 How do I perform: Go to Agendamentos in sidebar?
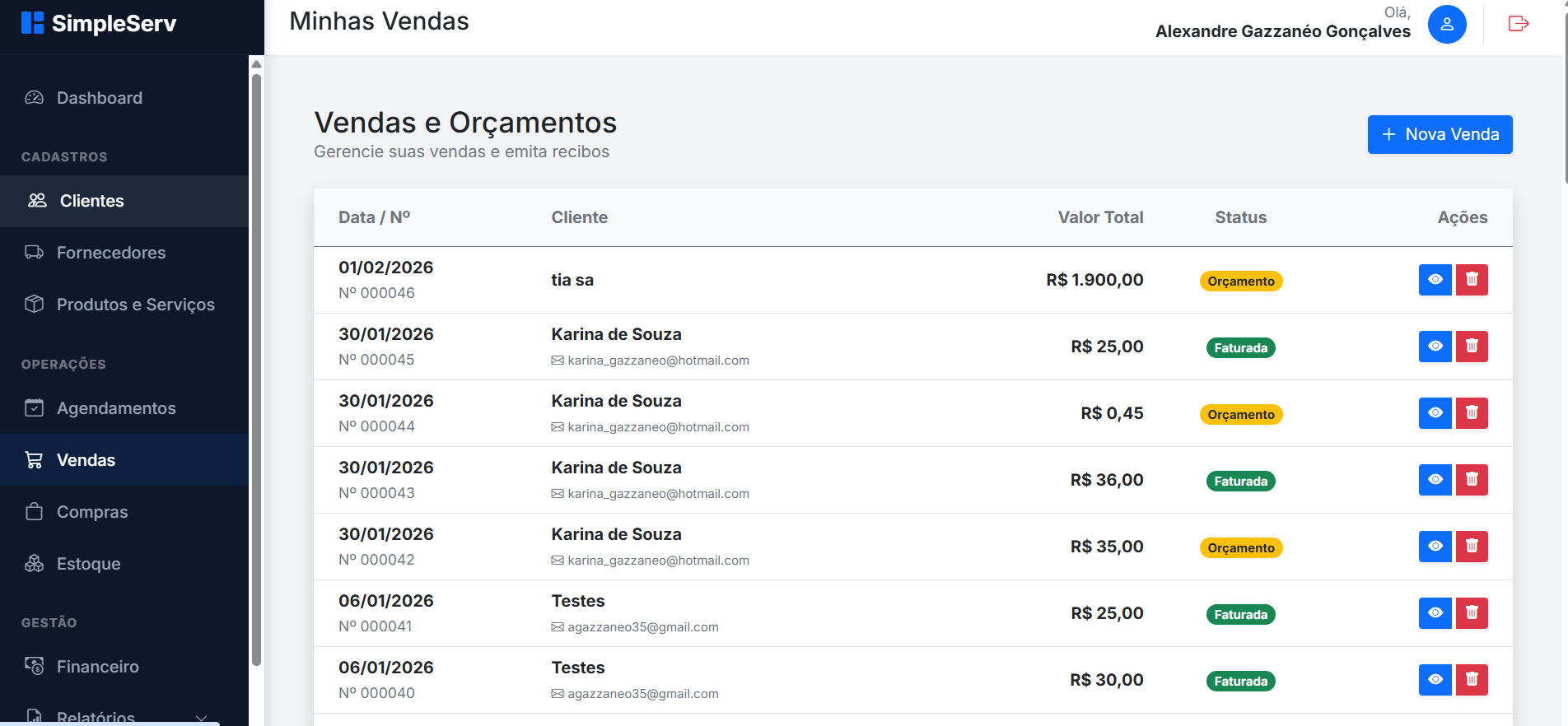[115, 408]
